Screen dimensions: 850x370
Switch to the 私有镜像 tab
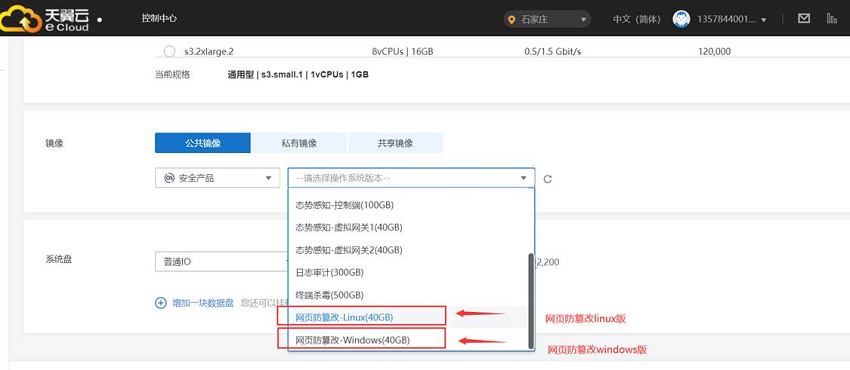click(299, 143)
